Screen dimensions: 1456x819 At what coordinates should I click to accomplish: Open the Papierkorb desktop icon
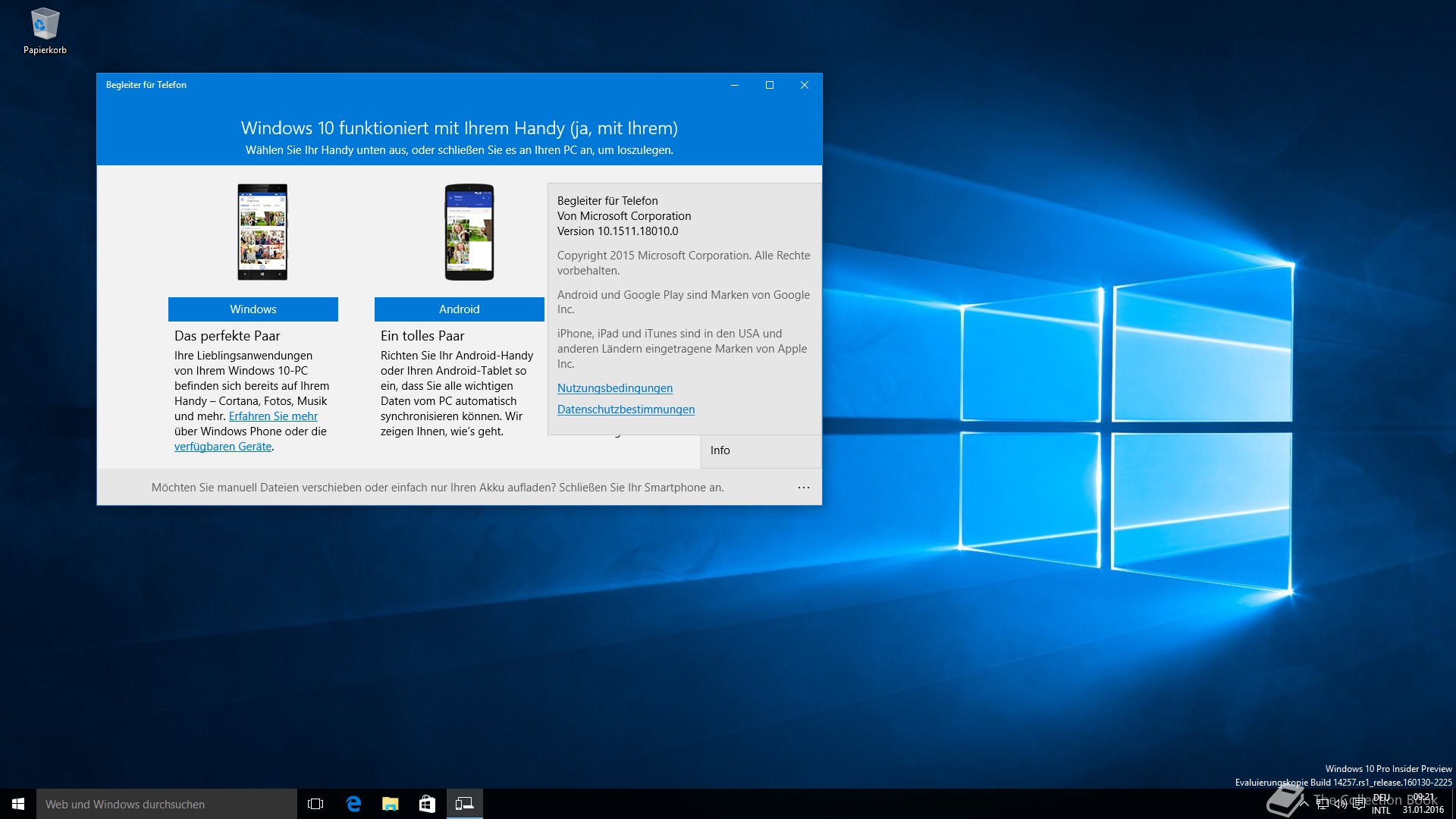click(x=45, y=31)
